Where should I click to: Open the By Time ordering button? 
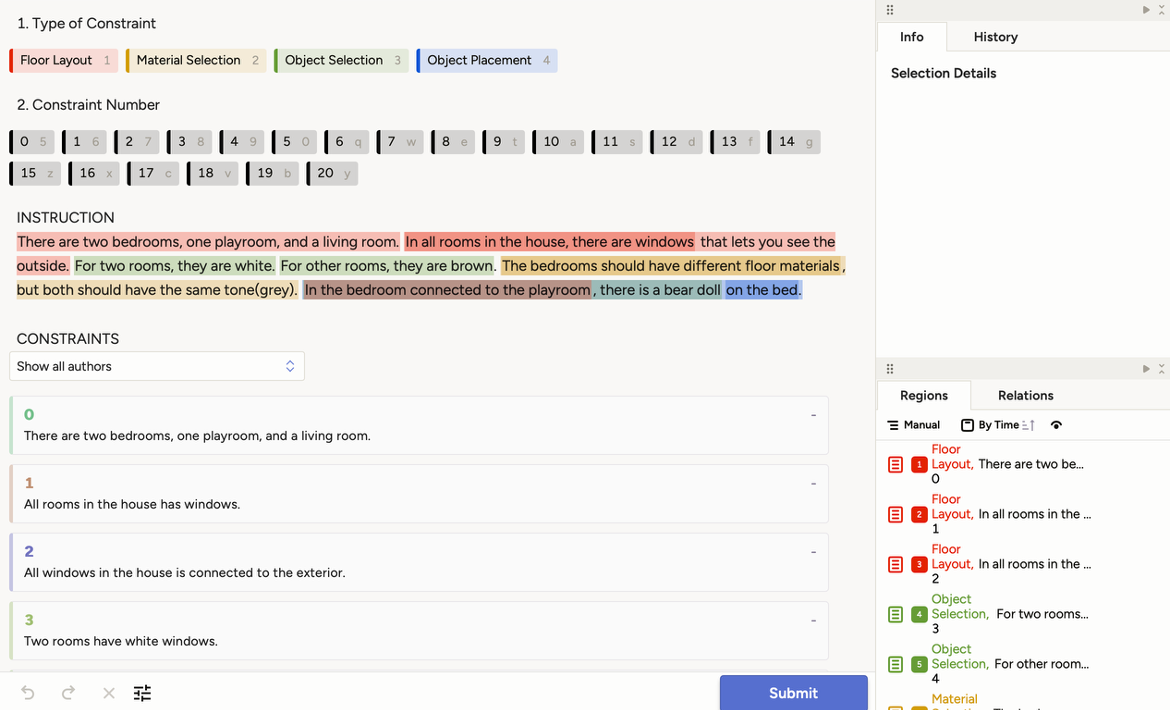(990, 425)
